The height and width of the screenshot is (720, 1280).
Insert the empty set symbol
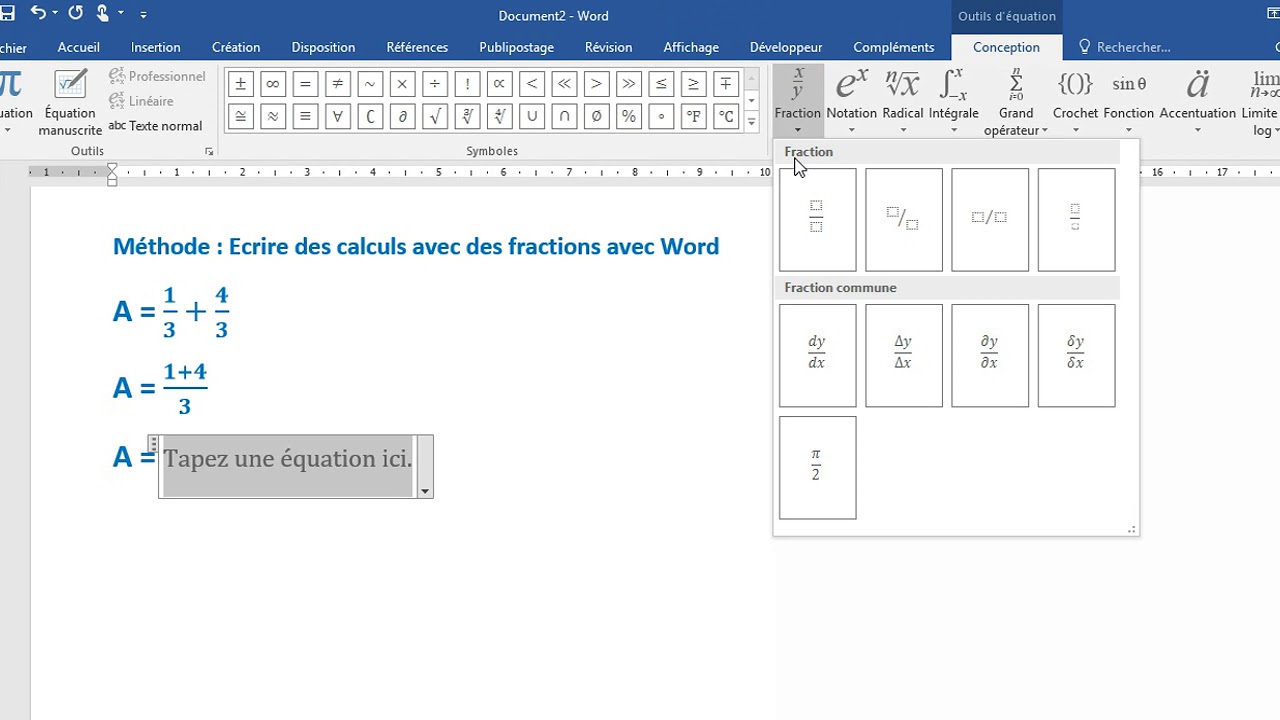[x=597, y=117]
